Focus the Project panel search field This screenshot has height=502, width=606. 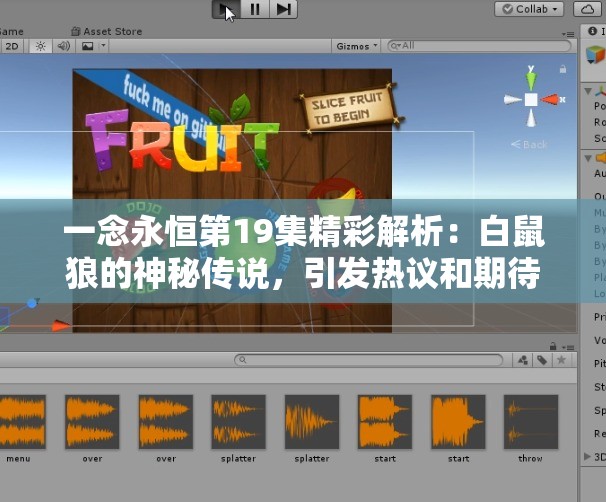(x=369, y=360)
